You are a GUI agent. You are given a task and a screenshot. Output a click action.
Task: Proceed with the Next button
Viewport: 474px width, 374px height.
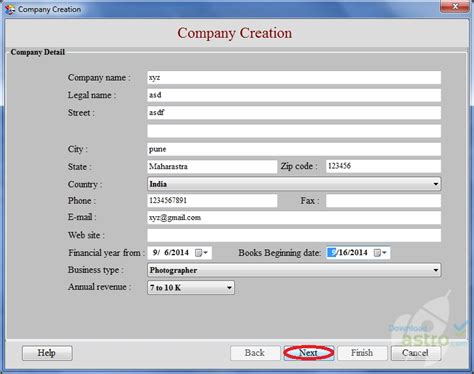click(309, 353)
